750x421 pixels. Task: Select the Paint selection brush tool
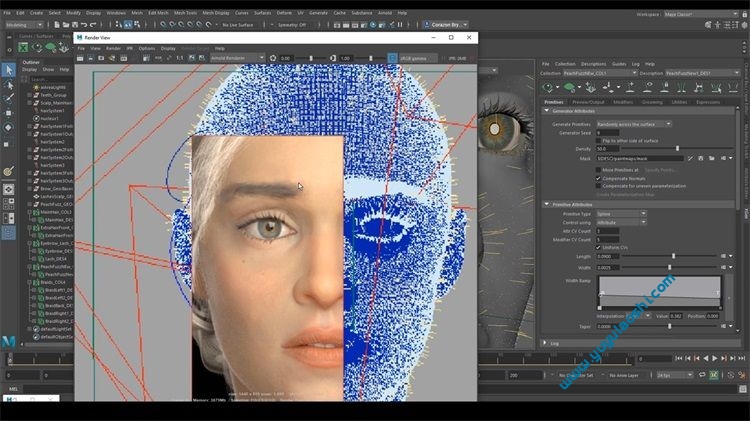tap(9, 99)
